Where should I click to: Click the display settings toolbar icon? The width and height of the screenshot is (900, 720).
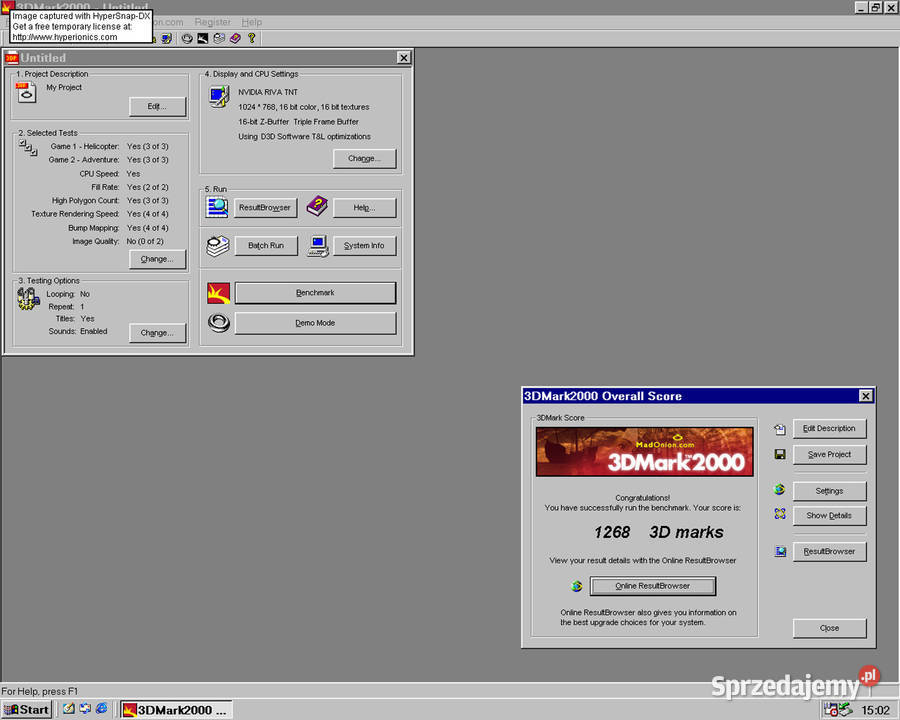166,38
